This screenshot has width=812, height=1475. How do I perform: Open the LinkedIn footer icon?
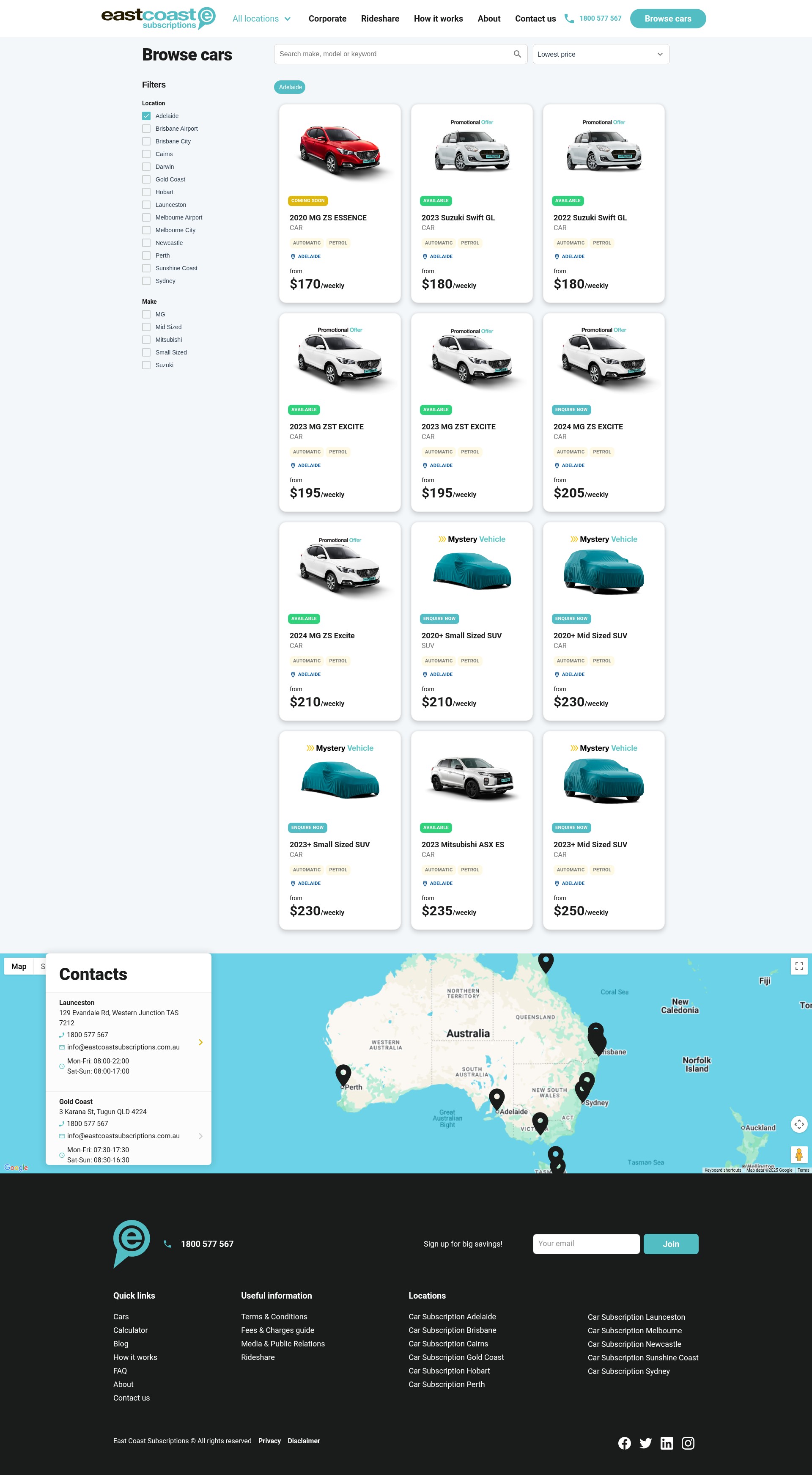click(x=667, y=1443)
